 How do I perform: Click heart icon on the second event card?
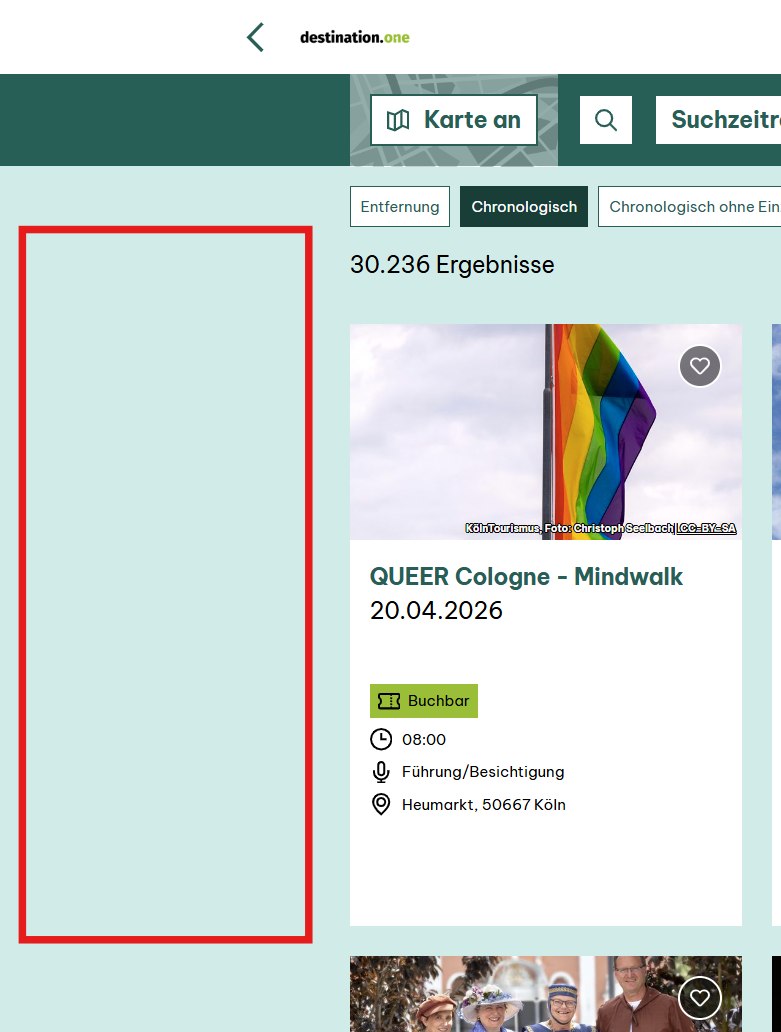[x=700, y=997]
